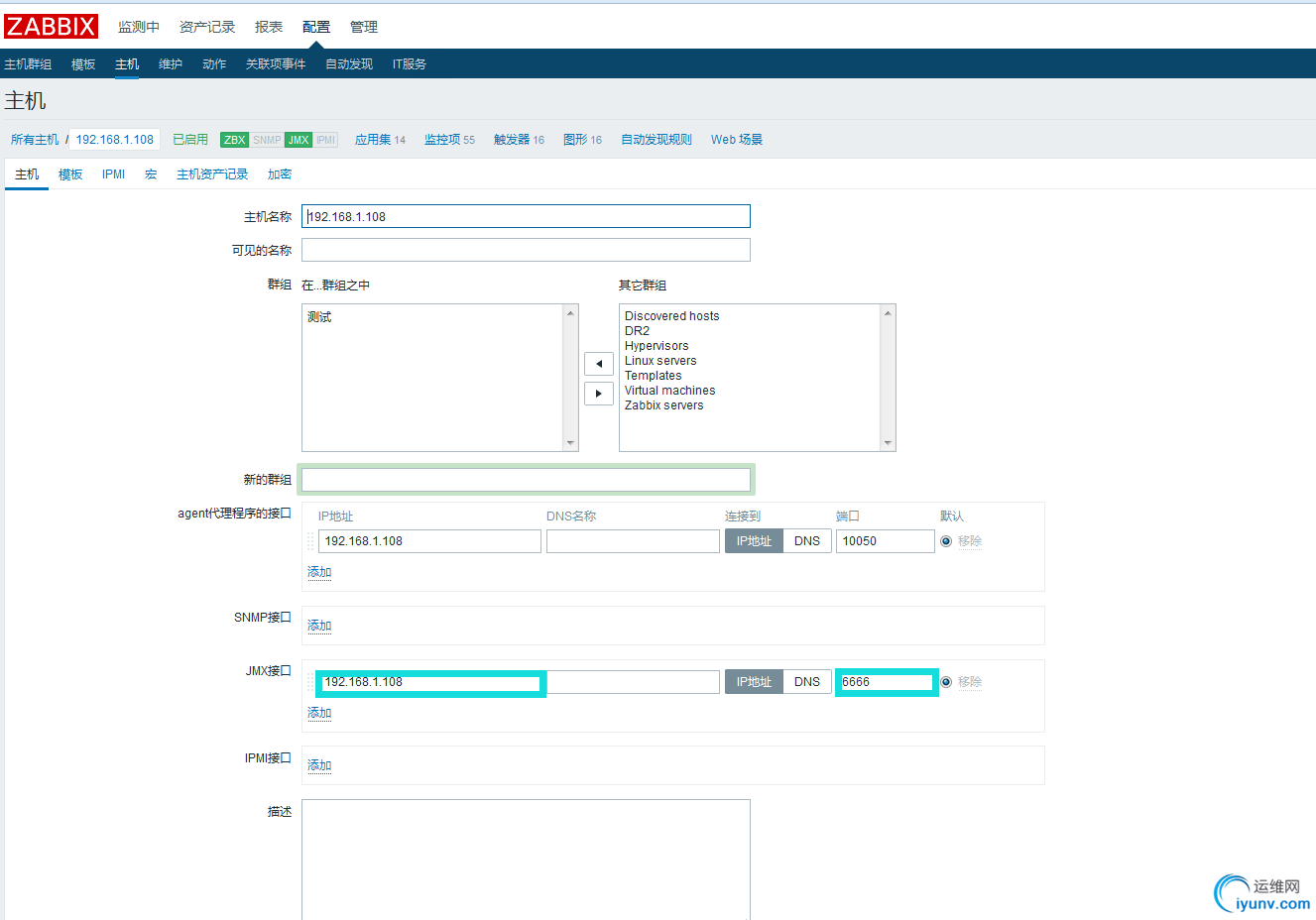Move selected group right to other groups
This screenshot has height=920, width=1316.
pos(598,394)
